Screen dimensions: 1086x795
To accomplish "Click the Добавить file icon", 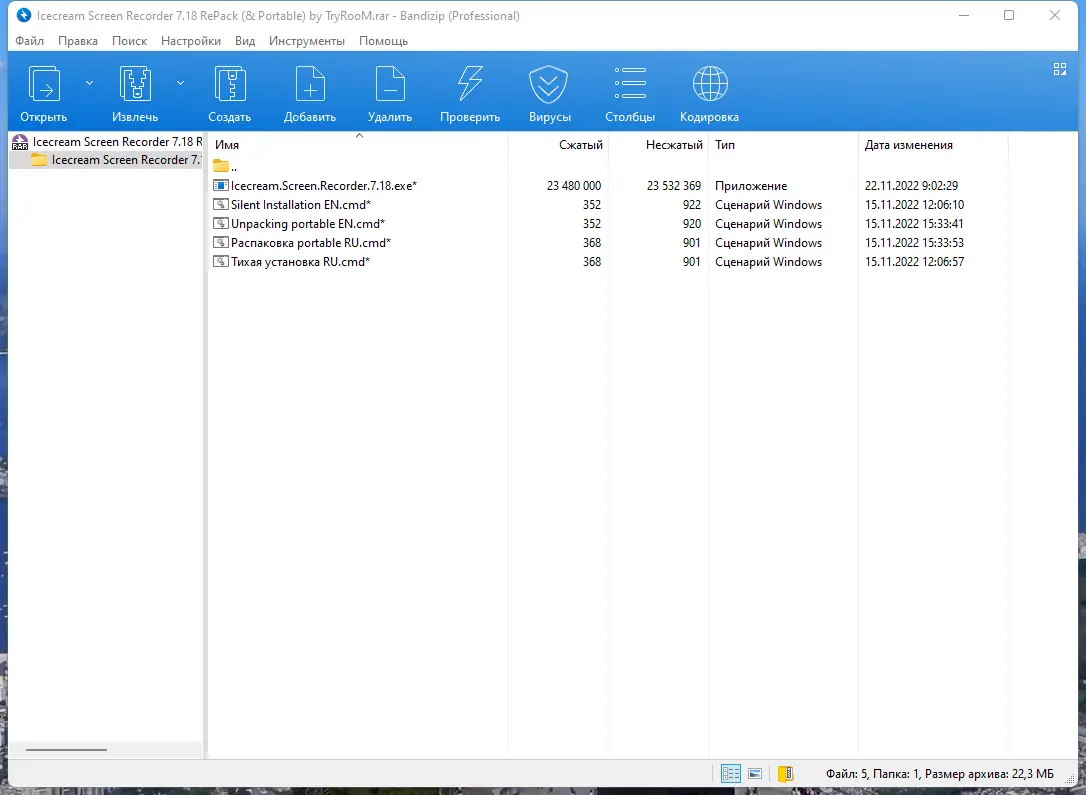I will click(x=310, y=84).
